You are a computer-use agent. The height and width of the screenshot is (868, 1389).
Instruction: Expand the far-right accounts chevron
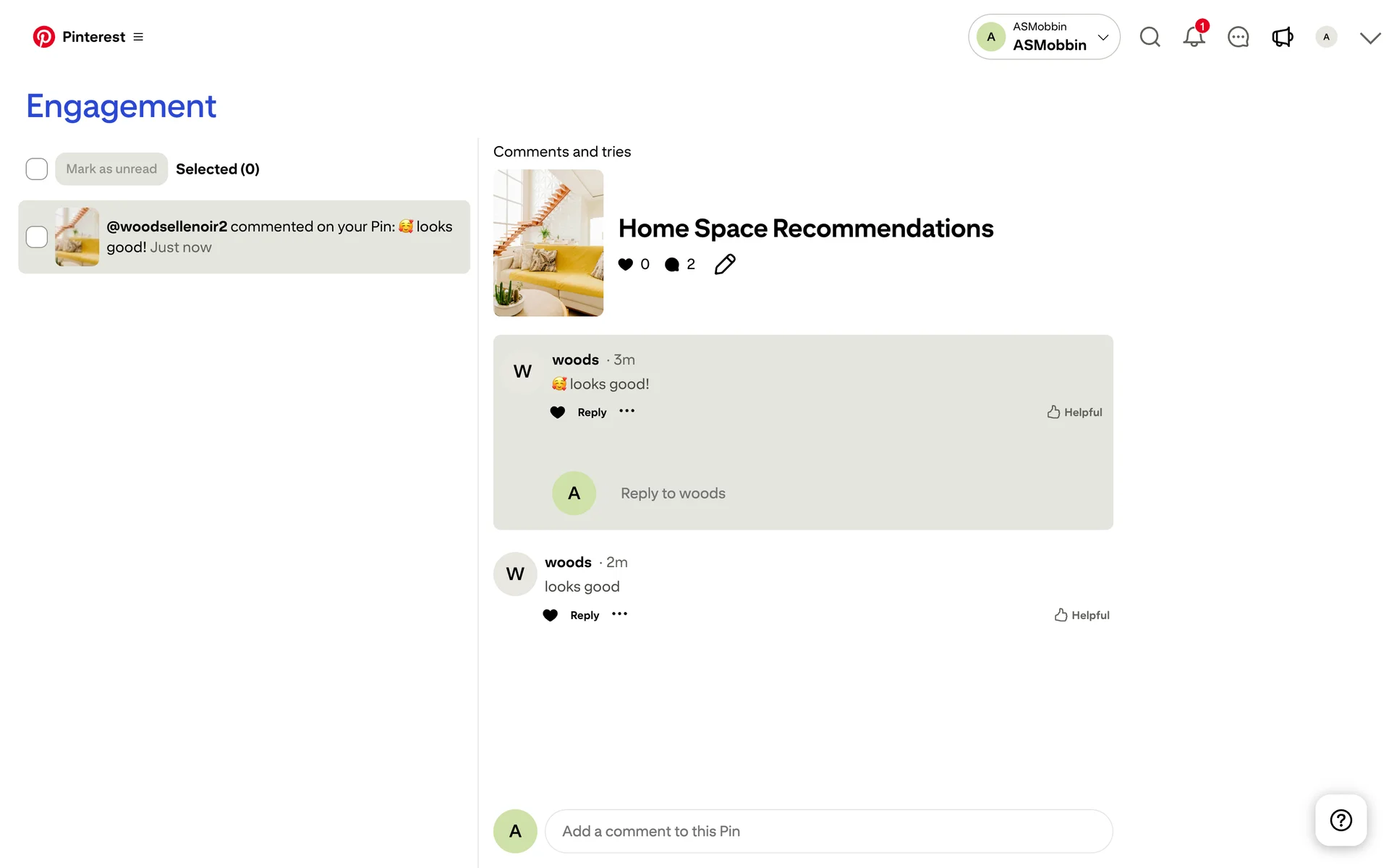[x=1370, y=38]
